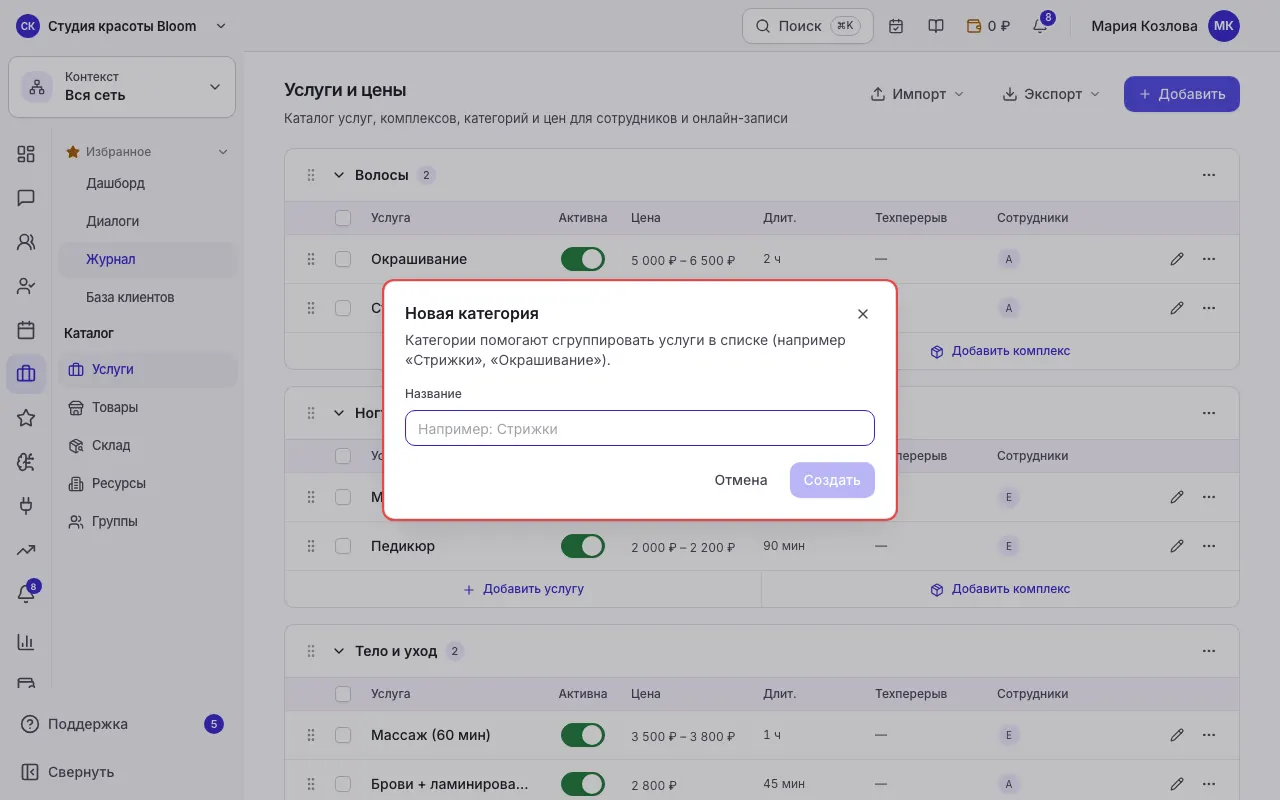This screenshot has width=1280, height=800.
Task: Edit the Окрашивание service with pencil icon
Action: [x=1177, y=259]
